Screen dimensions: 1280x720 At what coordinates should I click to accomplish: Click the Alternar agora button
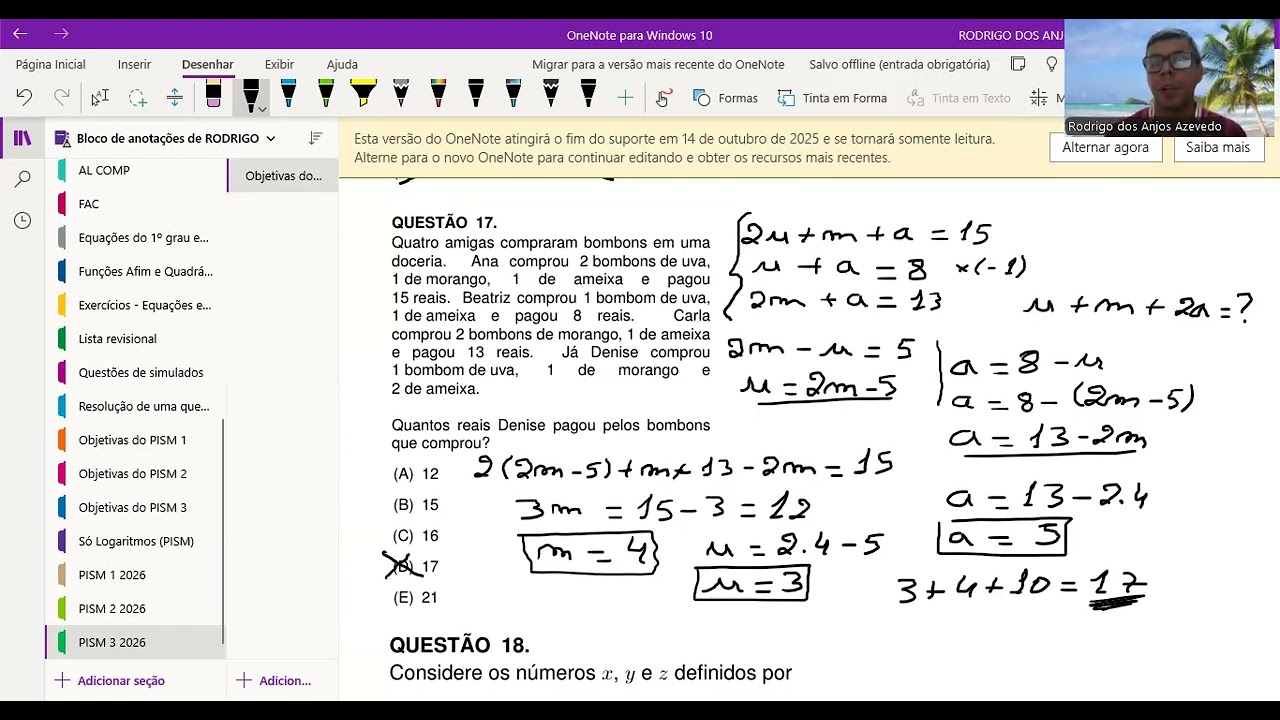tap(1105, 147)
